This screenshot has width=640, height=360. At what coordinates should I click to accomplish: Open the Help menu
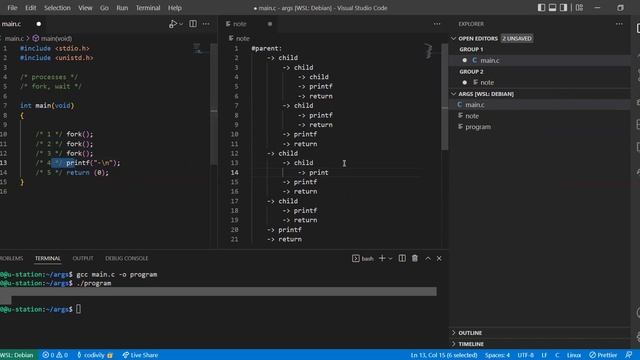[x=175, y=8]
